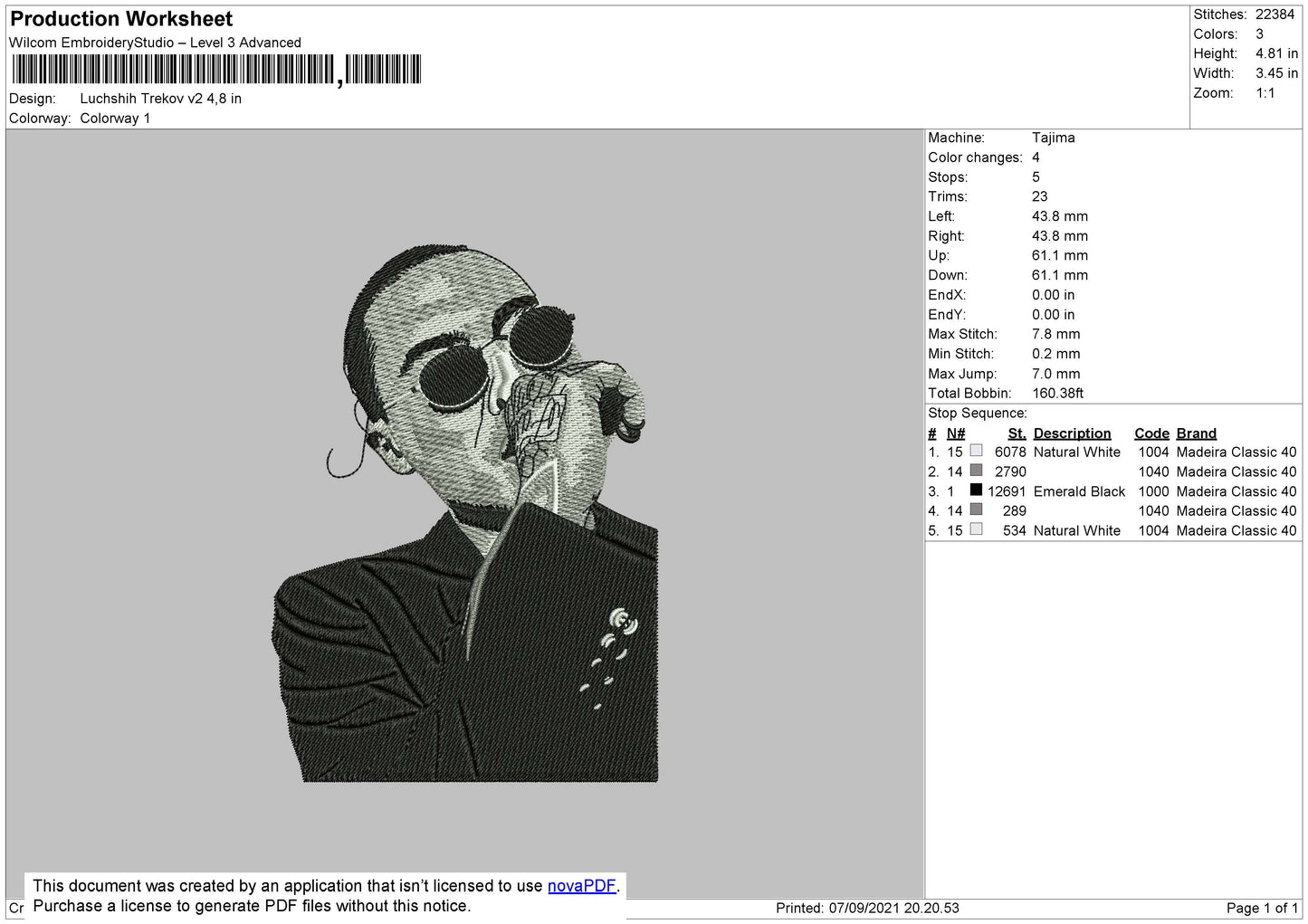Screen dimensions: 1308x924
Task: Click the 'Colorway 1' value
Action: click(x=115, y=119)
